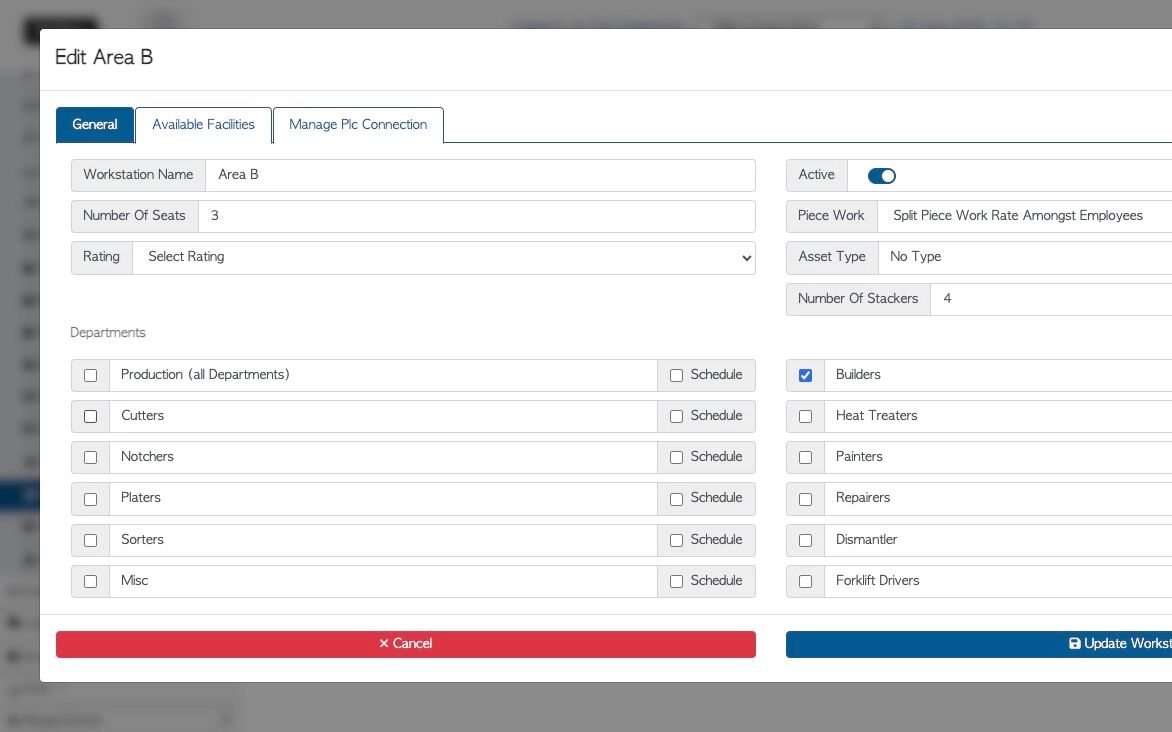The width and height of the screenshot is (1172, 732).
Task: Open the Rating dropdown
Action: tap(444, 257)
